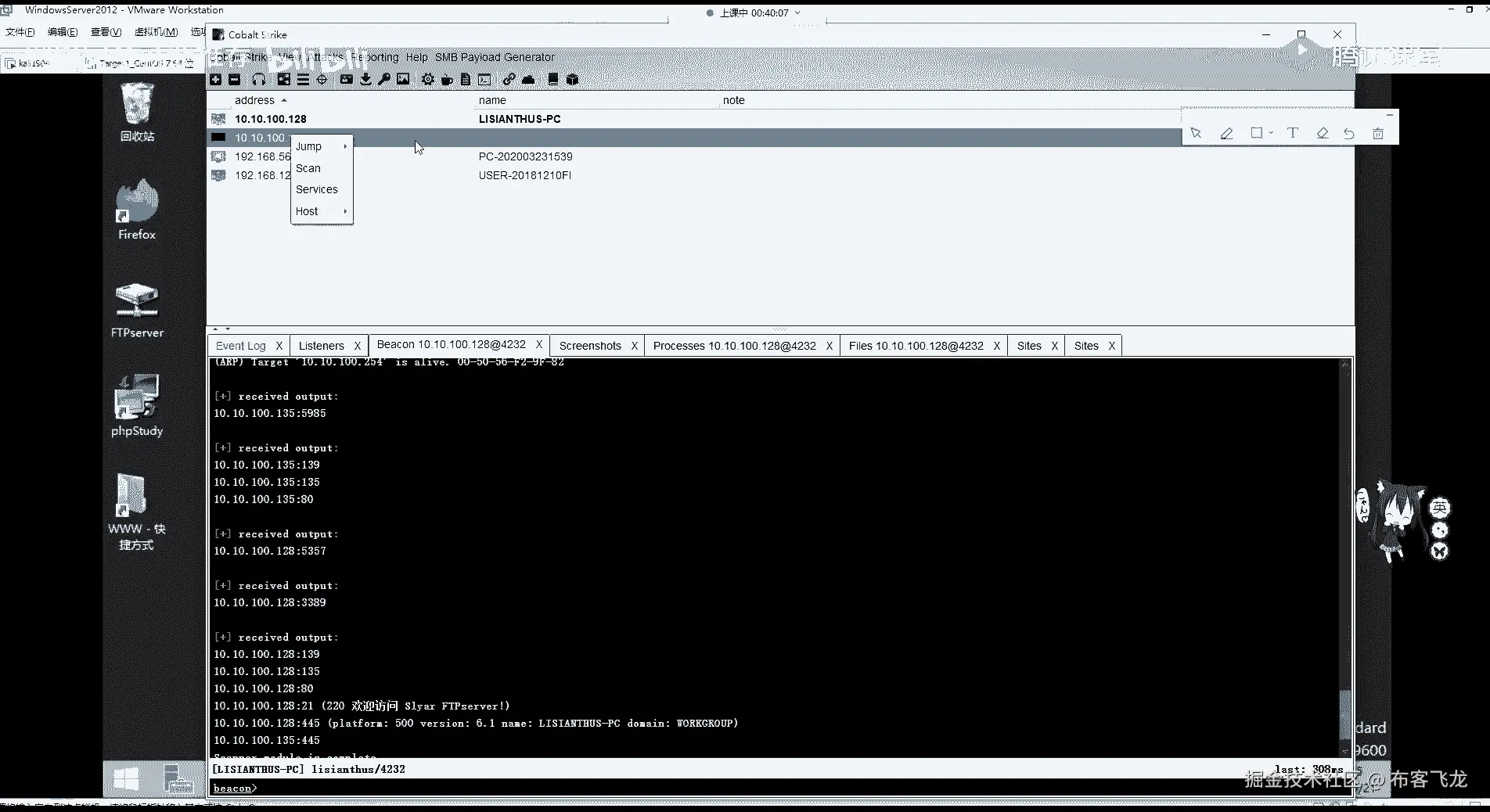This screenshot has width=1490, height=812.
Task: Open Screenshots picture toolbar icon
Action: [403, 79]
